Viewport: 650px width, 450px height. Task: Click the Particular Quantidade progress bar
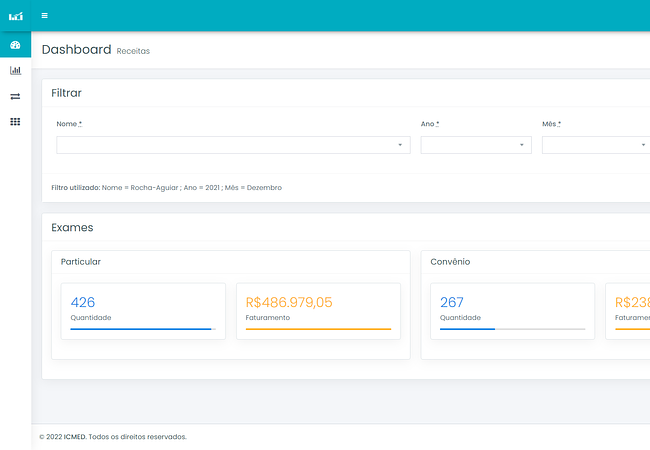[x=143, y=329]
